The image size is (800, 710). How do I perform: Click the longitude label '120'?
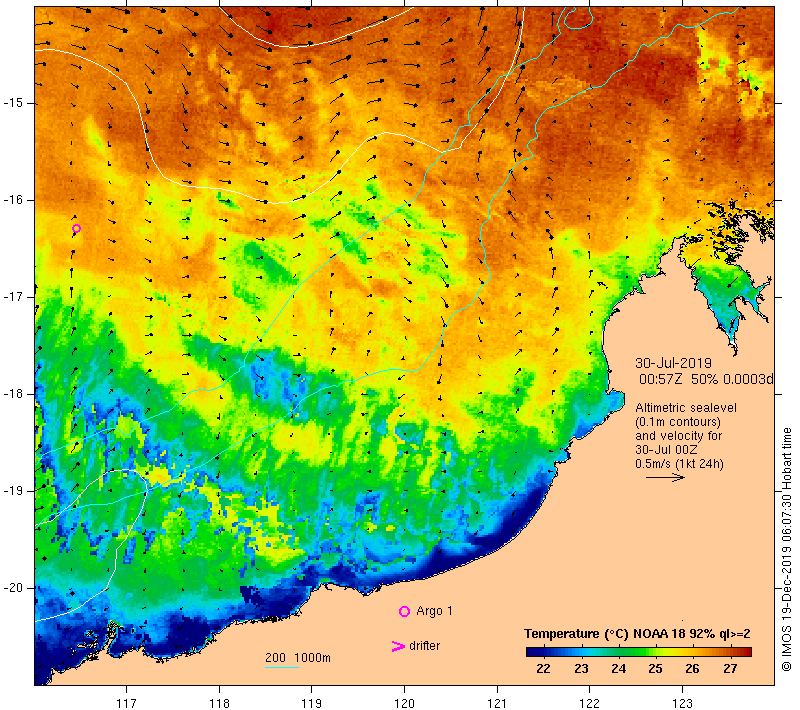[404, 703]
